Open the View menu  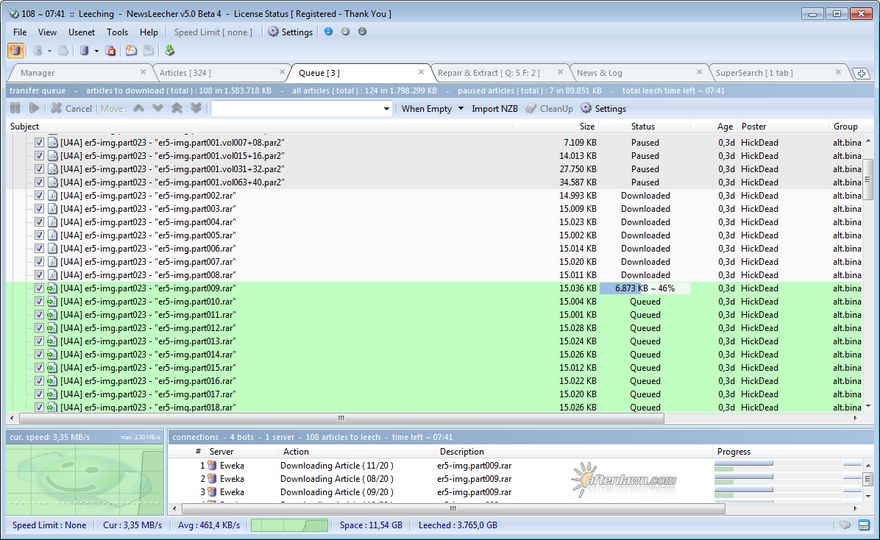click(x=47, y=32)
